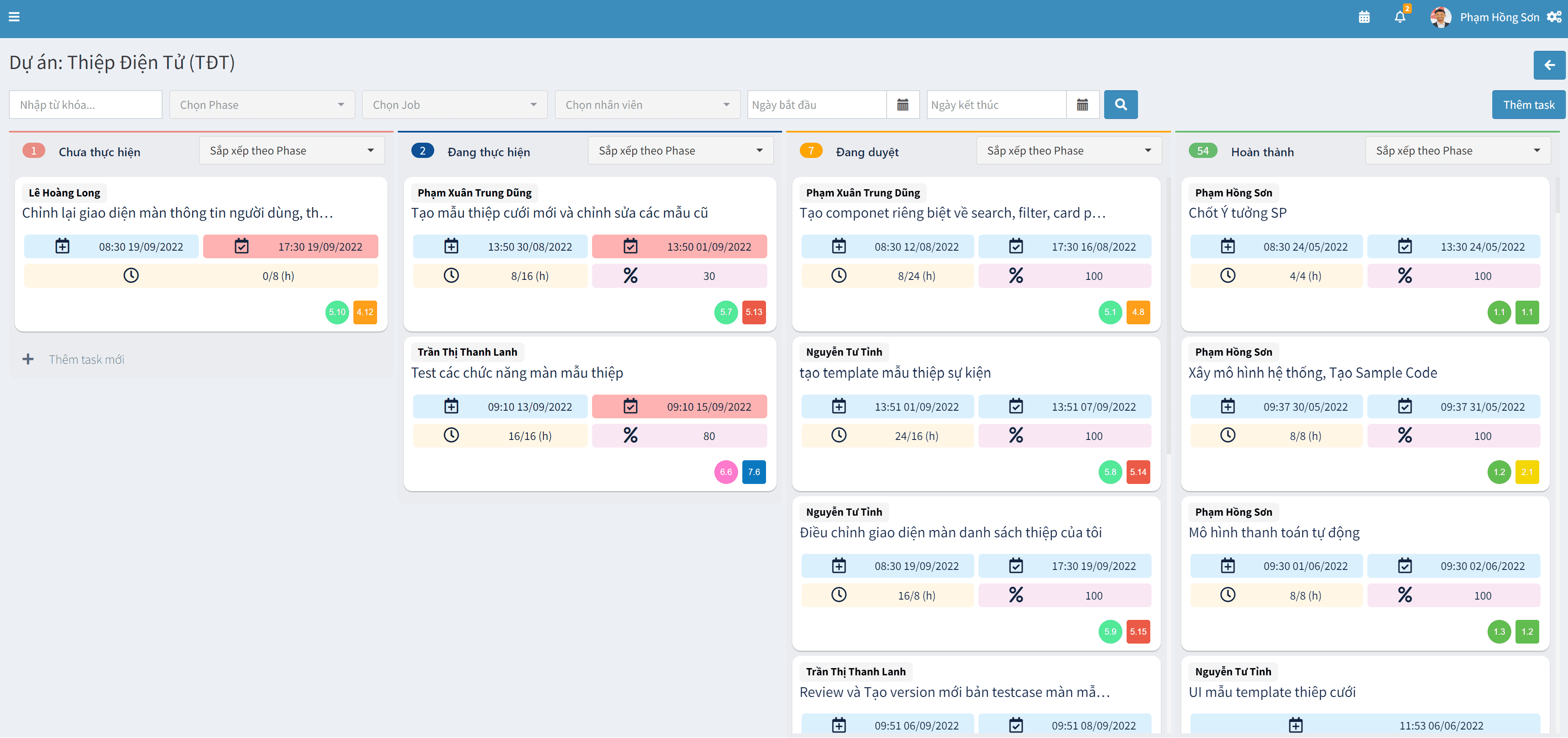Expand the Chọn nhân viên dropdown
This screenshot has width=1568, height=738.
[x=648, y=105]
